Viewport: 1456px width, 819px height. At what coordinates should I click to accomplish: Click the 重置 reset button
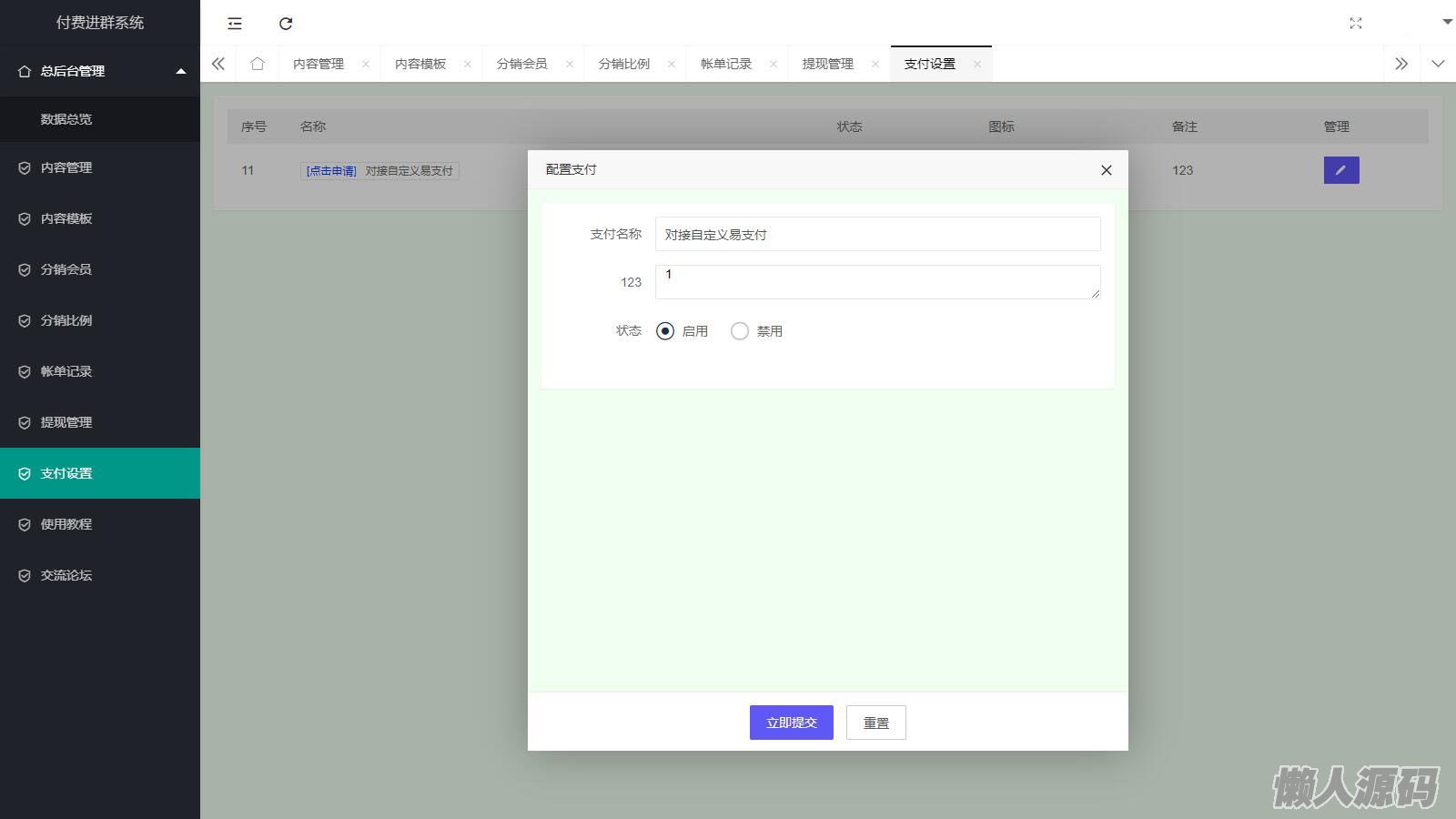click(875, 723)
